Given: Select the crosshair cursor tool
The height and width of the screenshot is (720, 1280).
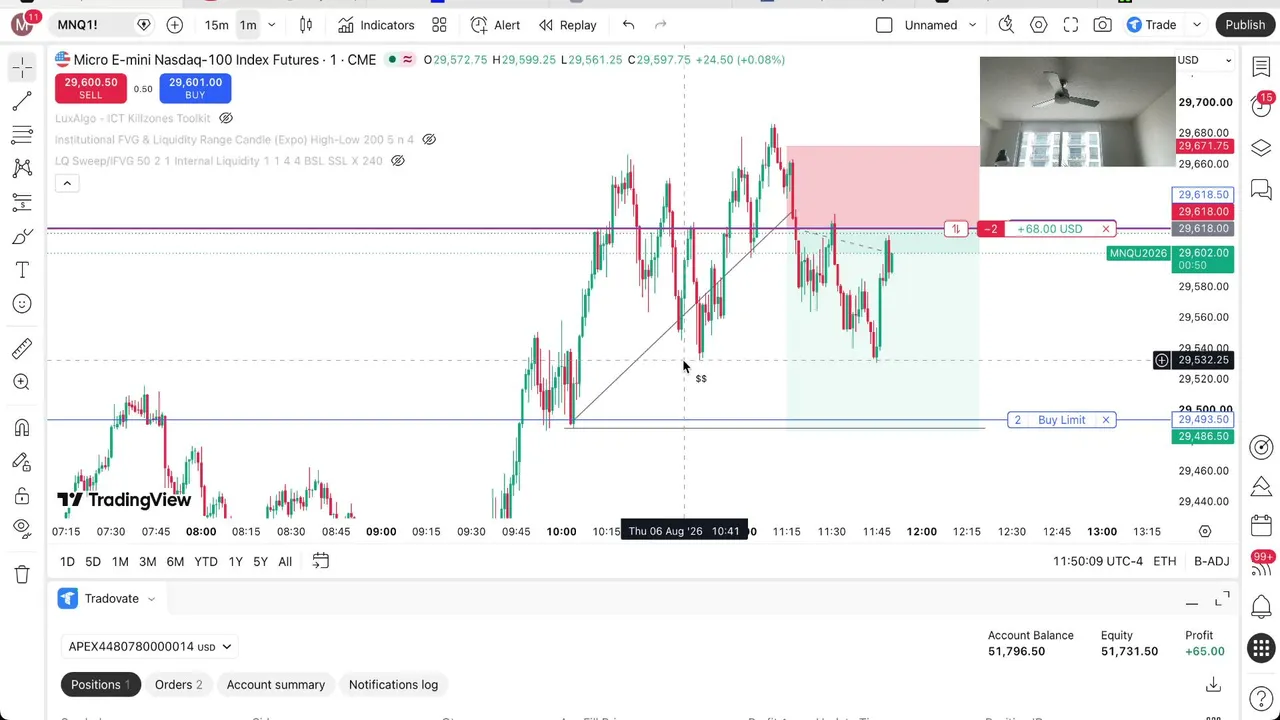Looking at the screenshot, I should (x=22, y=68).
